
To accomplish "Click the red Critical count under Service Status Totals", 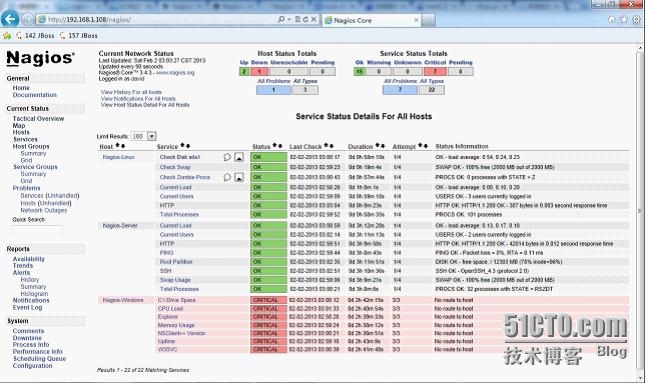I will click(x=435, y=72).
